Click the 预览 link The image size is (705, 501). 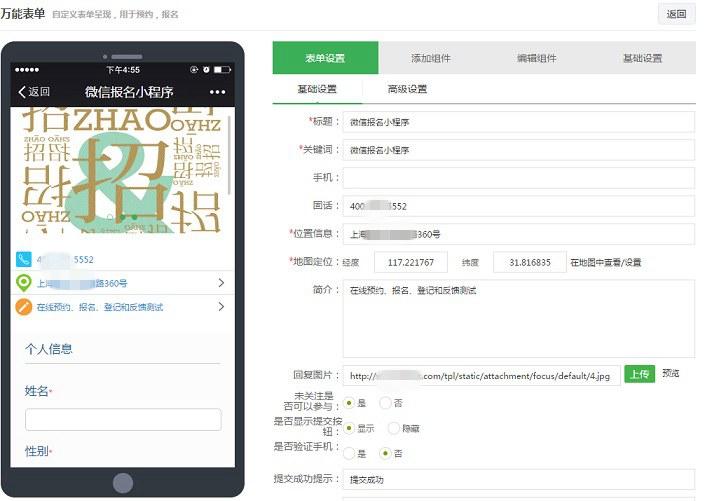670,373
